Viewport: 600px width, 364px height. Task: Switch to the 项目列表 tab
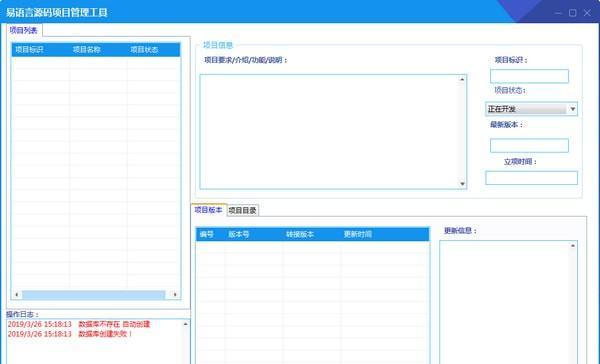pyautogui.click(x=24, y=30)
